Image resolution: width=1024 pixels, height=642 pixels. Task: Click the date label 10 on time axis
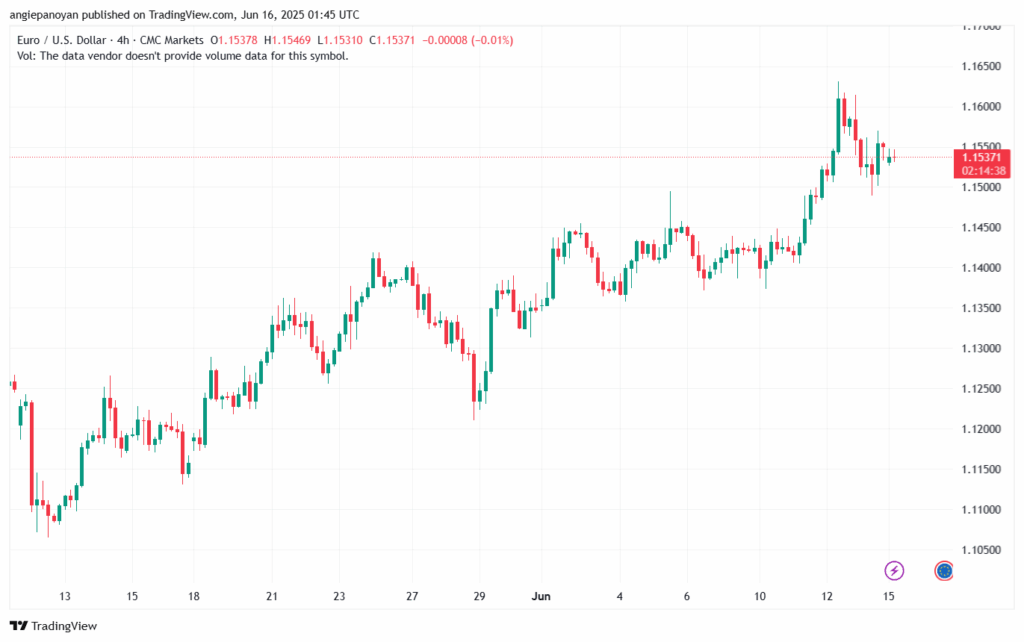click(760, 596)
